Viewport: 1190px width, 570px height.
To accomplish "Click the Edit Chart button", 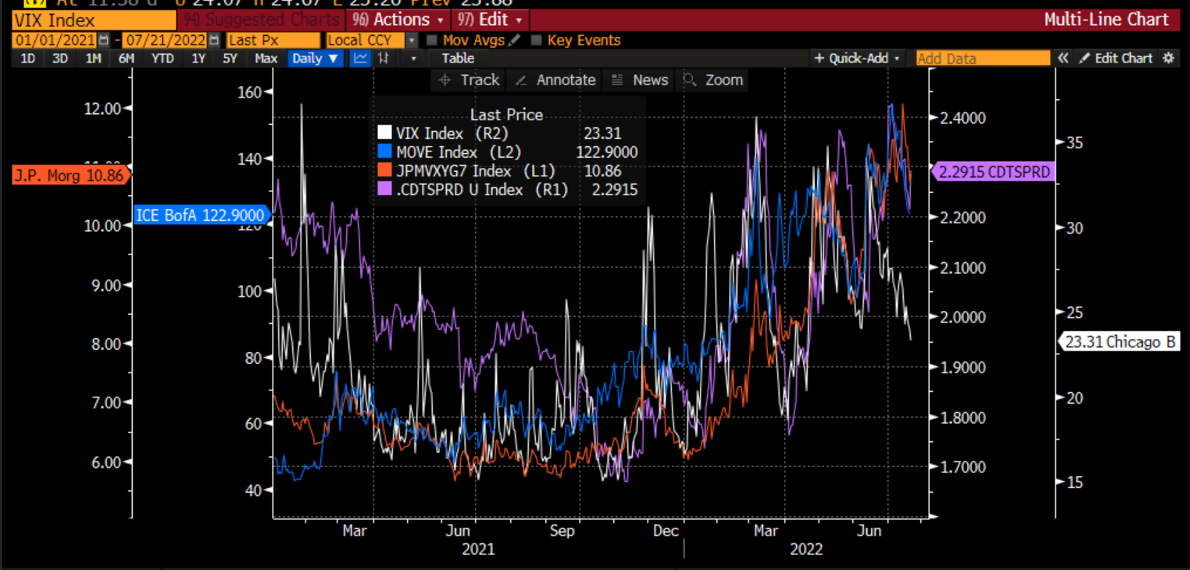I will click(x=1115, y=59).
